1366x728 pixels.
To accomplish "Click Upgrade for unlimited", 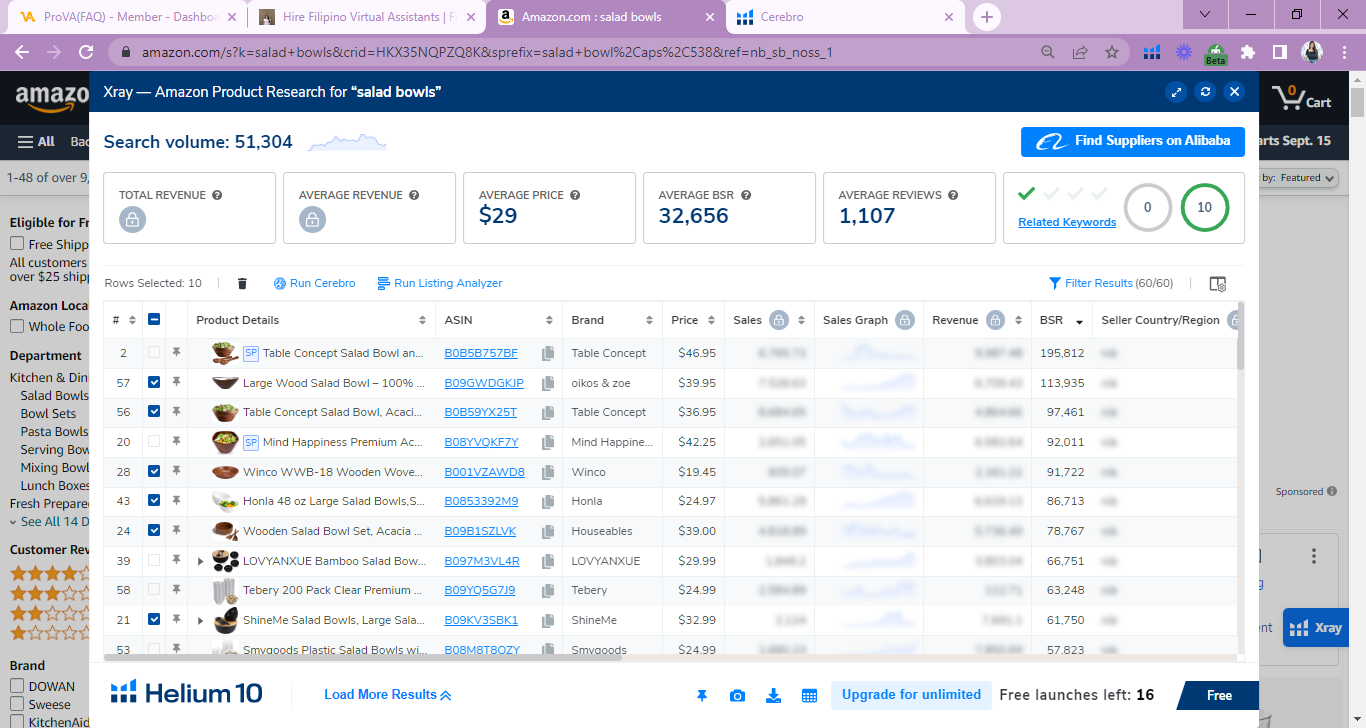I will coord(911,695).
